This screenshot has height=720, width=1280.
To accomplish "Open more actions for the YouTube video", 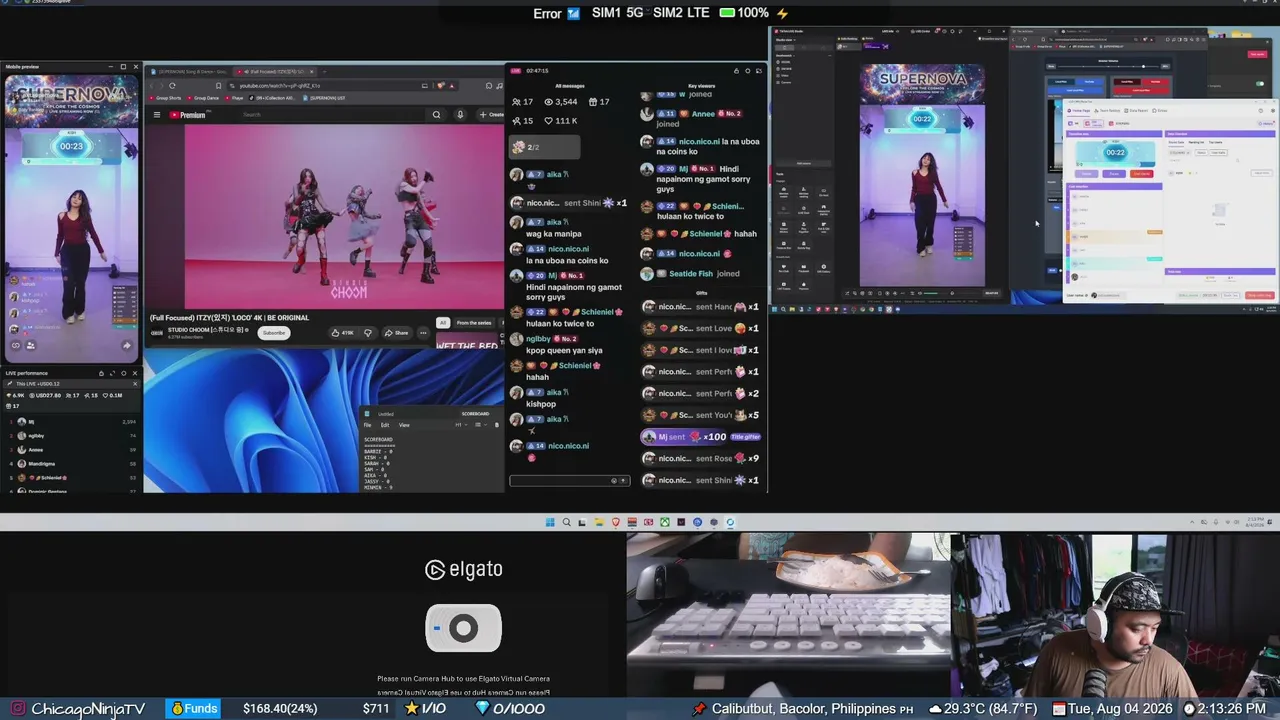I will 422,333.
